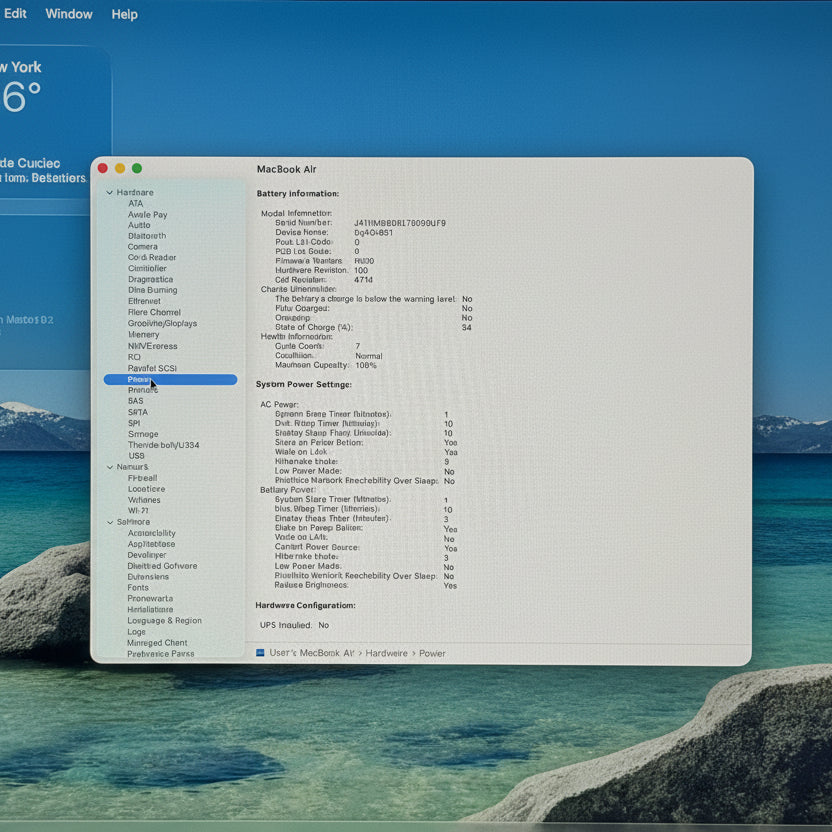Select 'Devolinyer' in the sidebar
This screenshot has width=832, height=832.
146,555
